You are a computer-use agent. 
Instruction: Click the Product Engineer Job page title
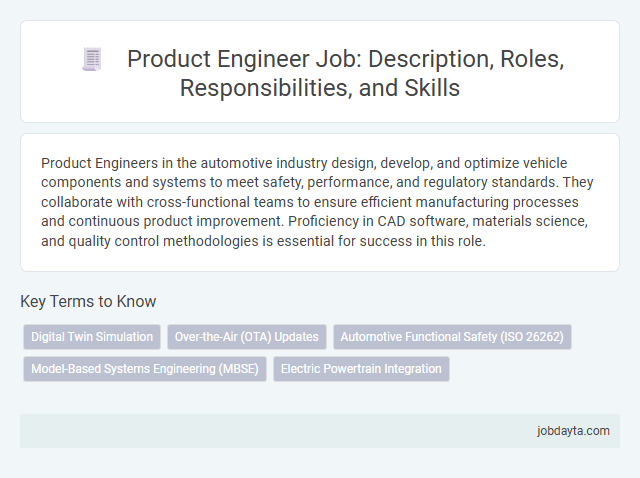pos(345,73)
